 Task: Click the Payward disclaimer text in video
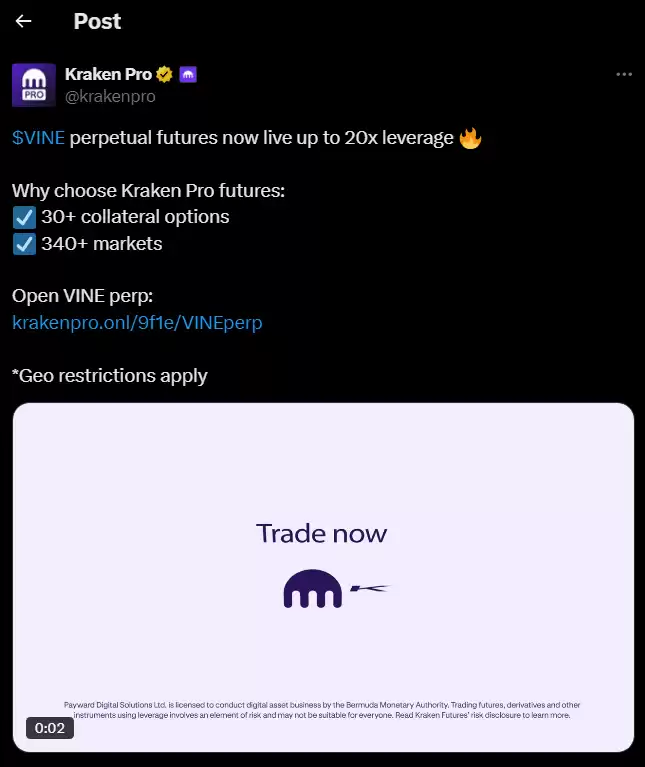pos(322,710)
